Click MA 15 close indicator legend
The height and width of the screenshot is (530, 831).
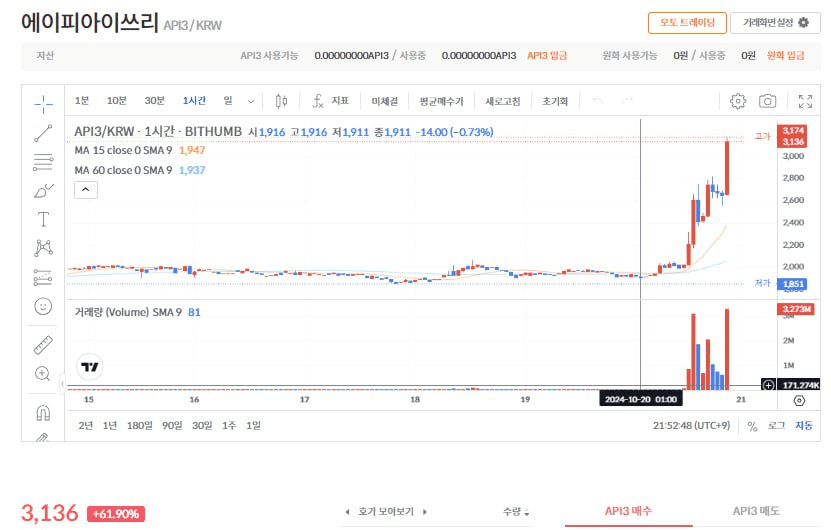tap(139, 151)
